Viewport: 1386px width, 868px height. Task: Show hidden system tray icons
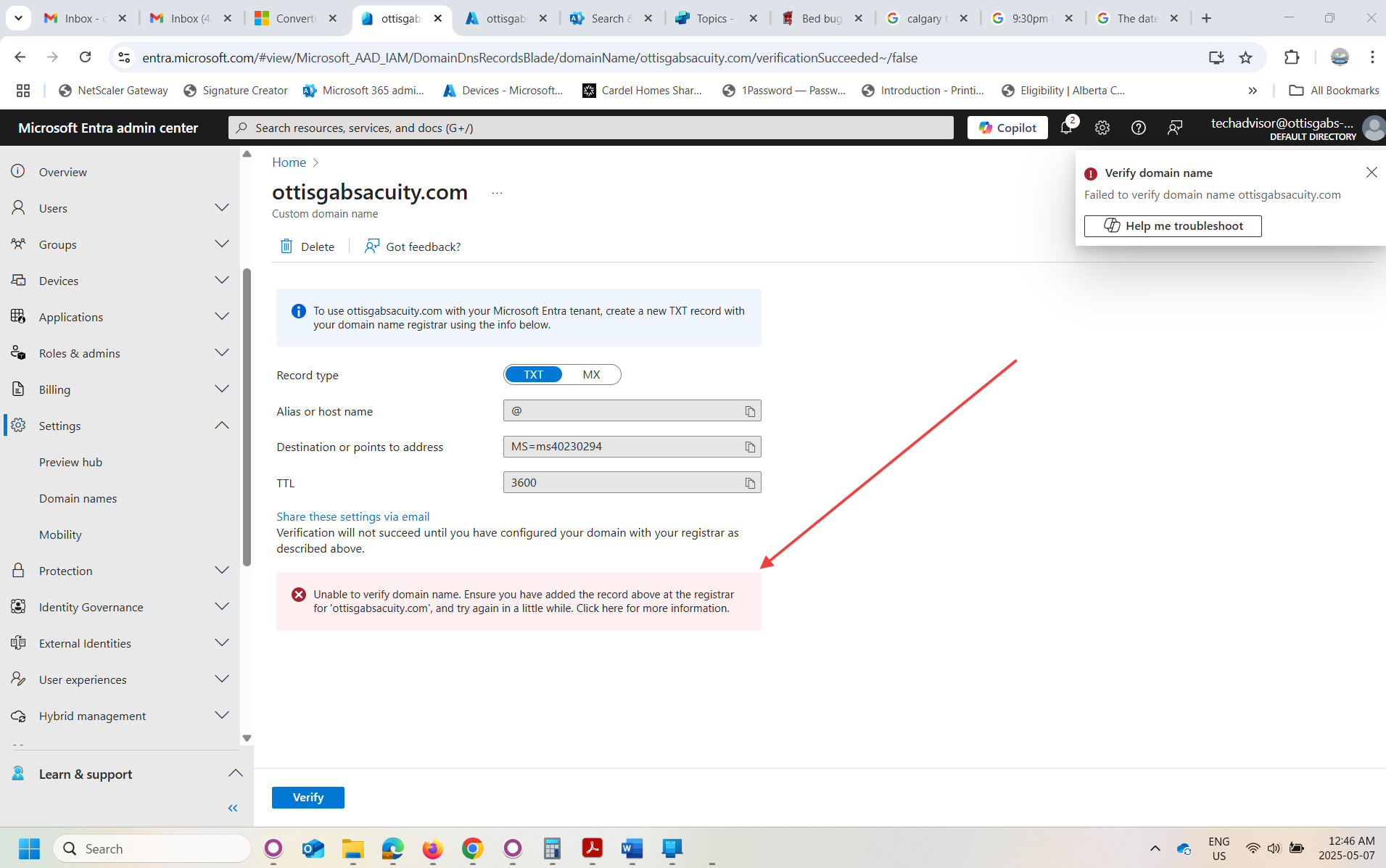coord(1155,848)
